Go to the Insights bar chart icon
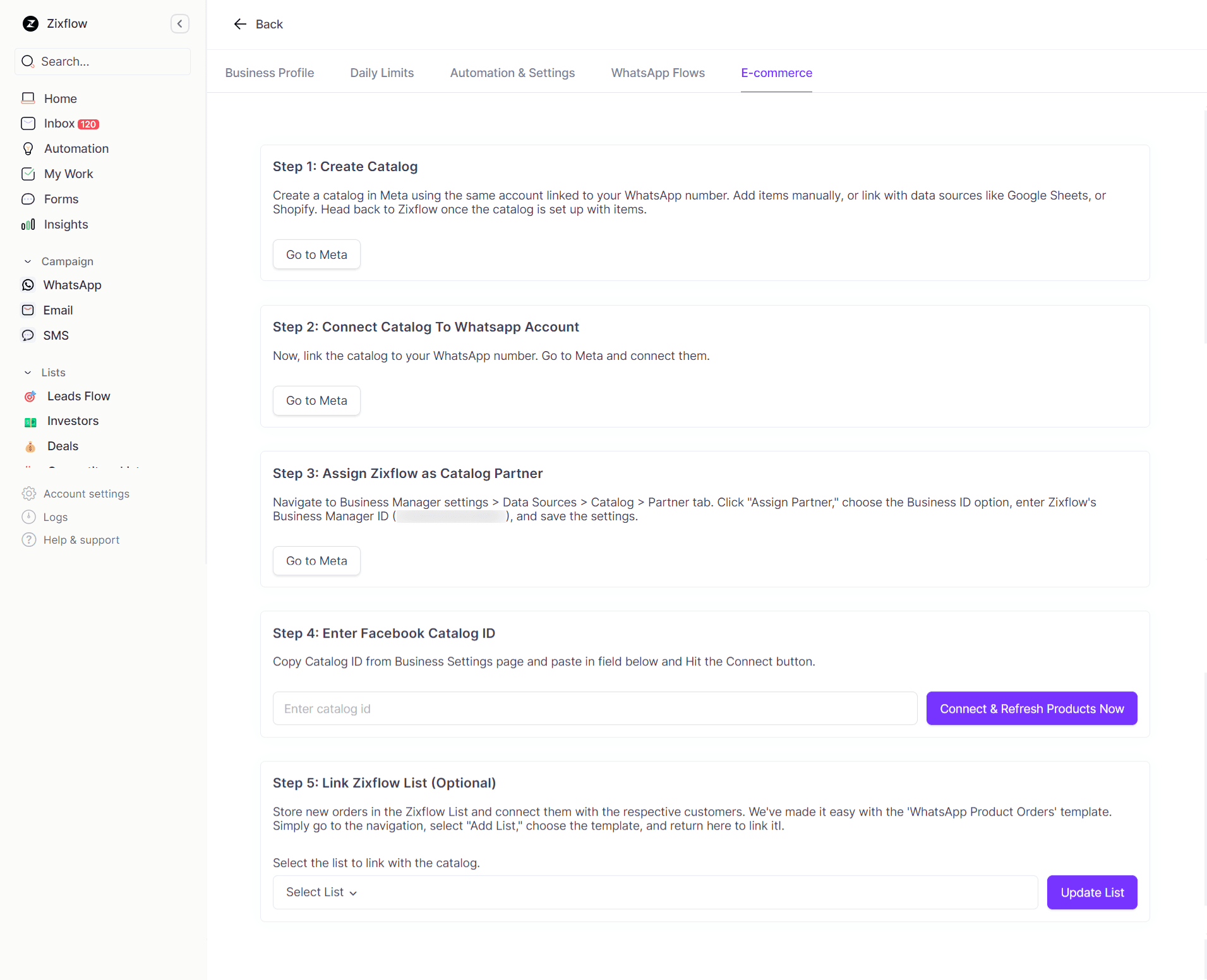 pyautogui.click(x=28, y=225)
